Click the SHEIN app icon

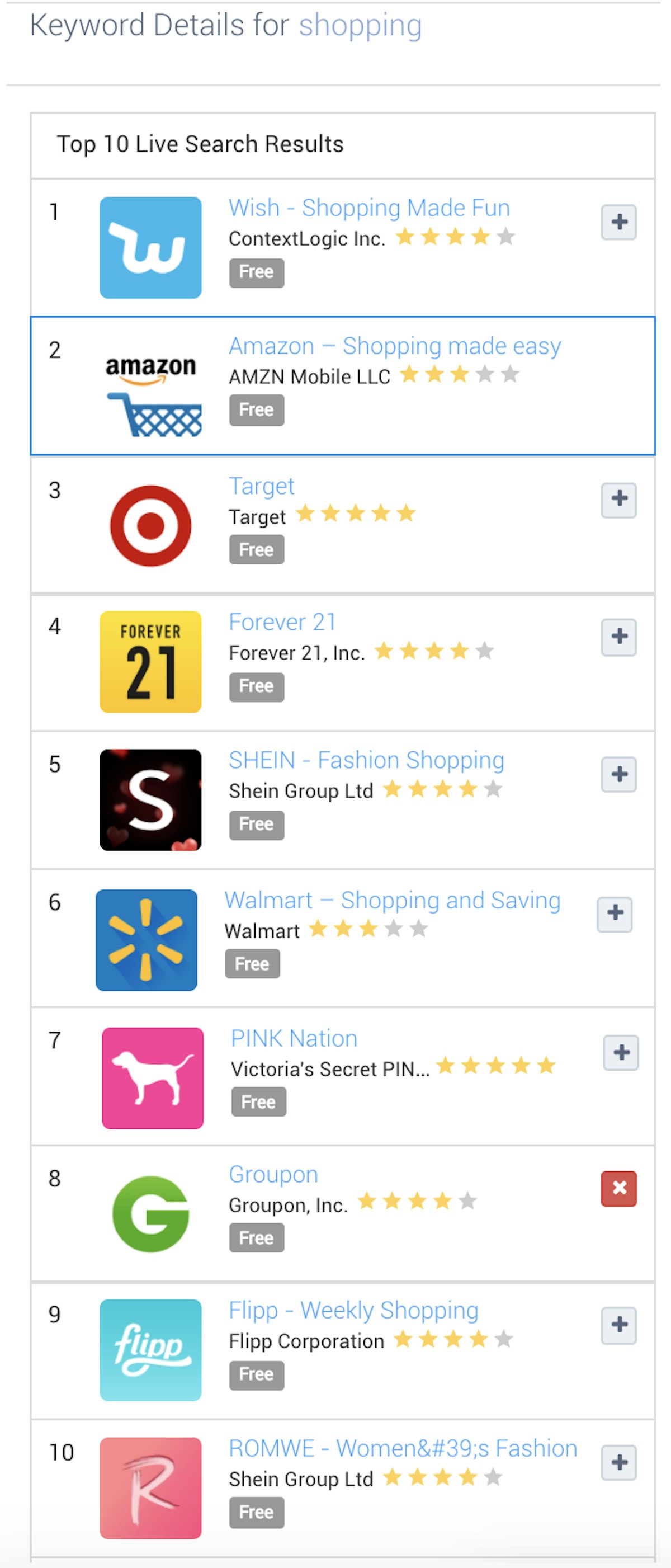click(x=150, y=799)
